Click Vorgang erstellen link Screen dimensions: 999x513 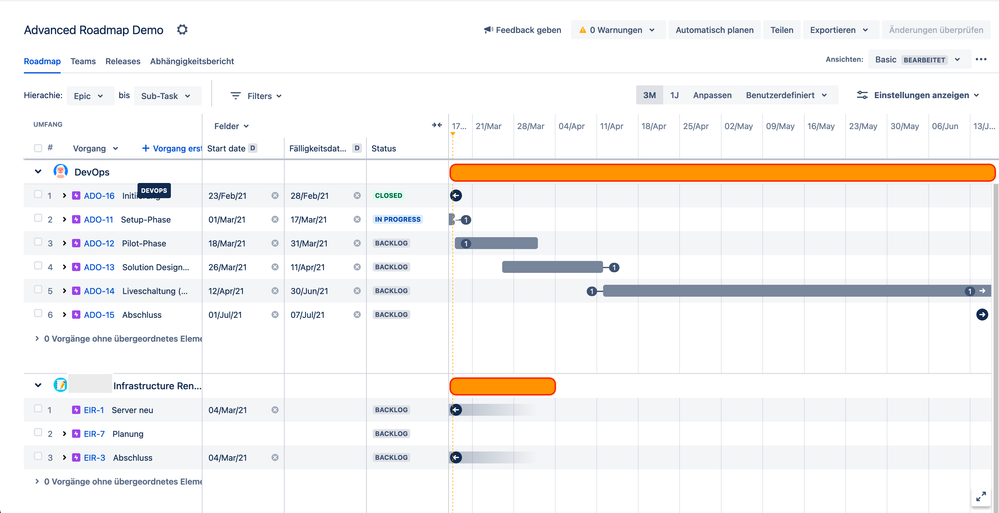coord(171,148)
